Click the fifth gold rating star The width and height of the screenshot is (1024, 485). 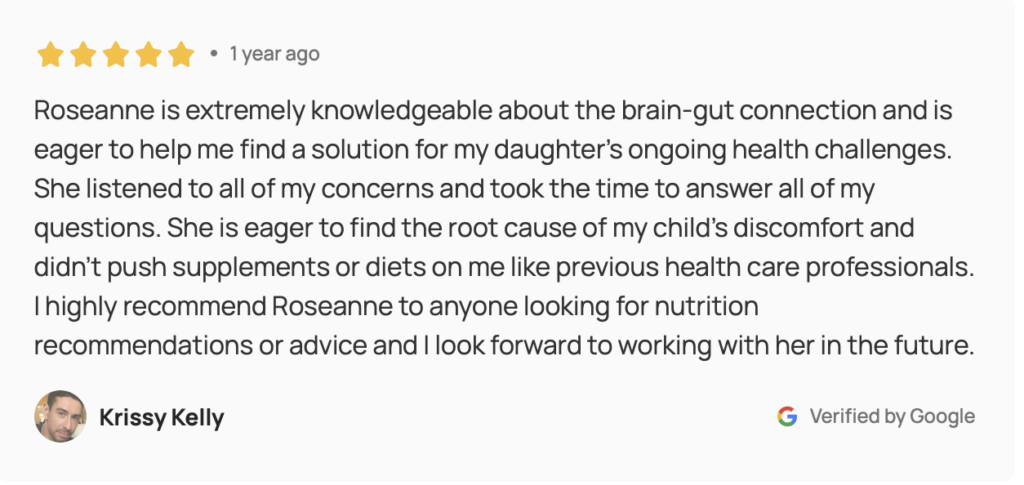point(180,54)
